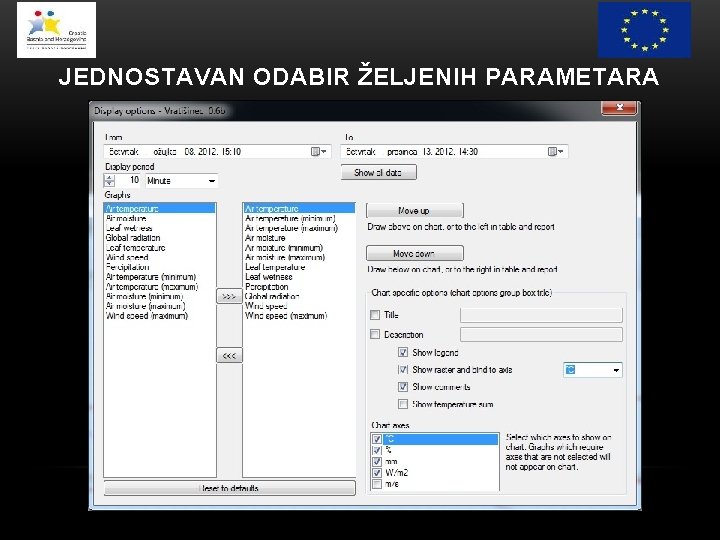Click the <<< remove graphs button
The height and width of the screenshot is (540, 720).
pyautogui.click(x=229, y=355)
